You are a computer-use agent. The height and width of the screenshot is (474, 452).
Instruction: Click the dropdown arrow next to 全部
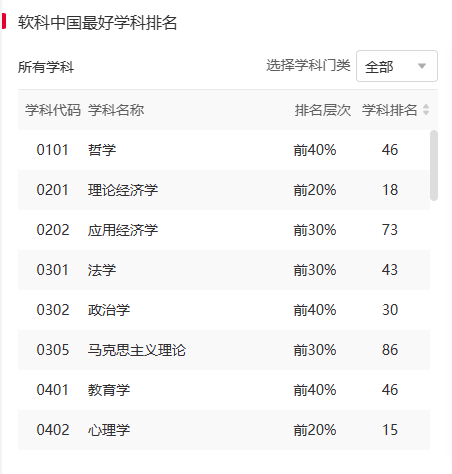[x=422, y=66]
